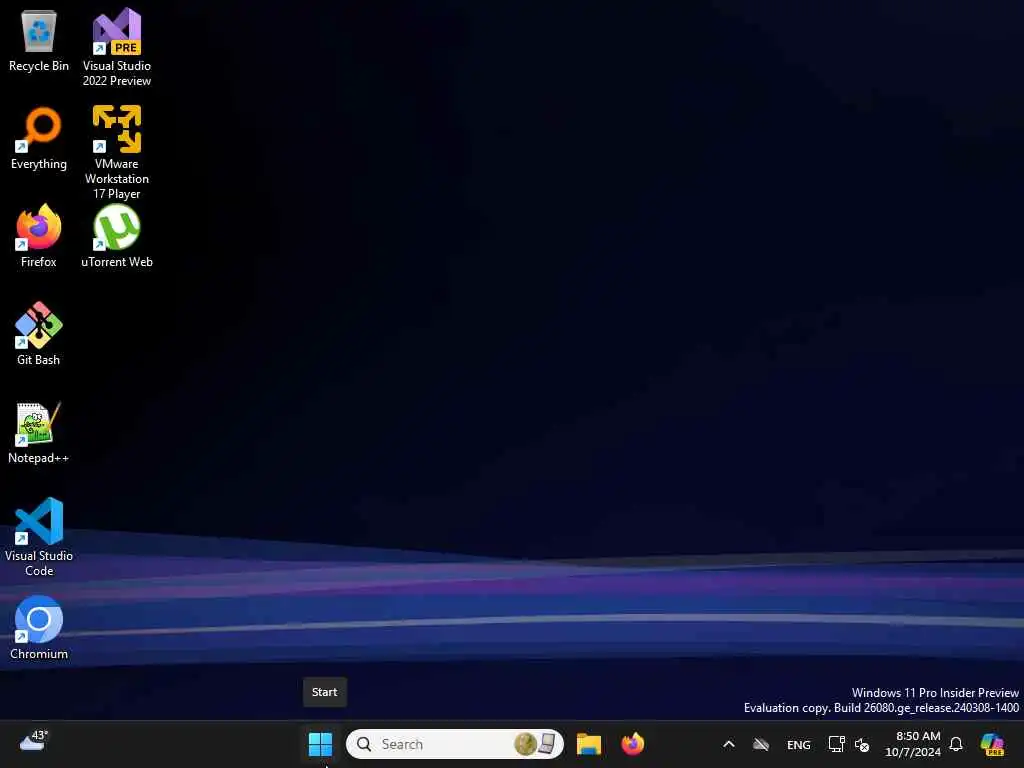Open the Windows Start menu

pyautogui.click(x=320, y=744)
